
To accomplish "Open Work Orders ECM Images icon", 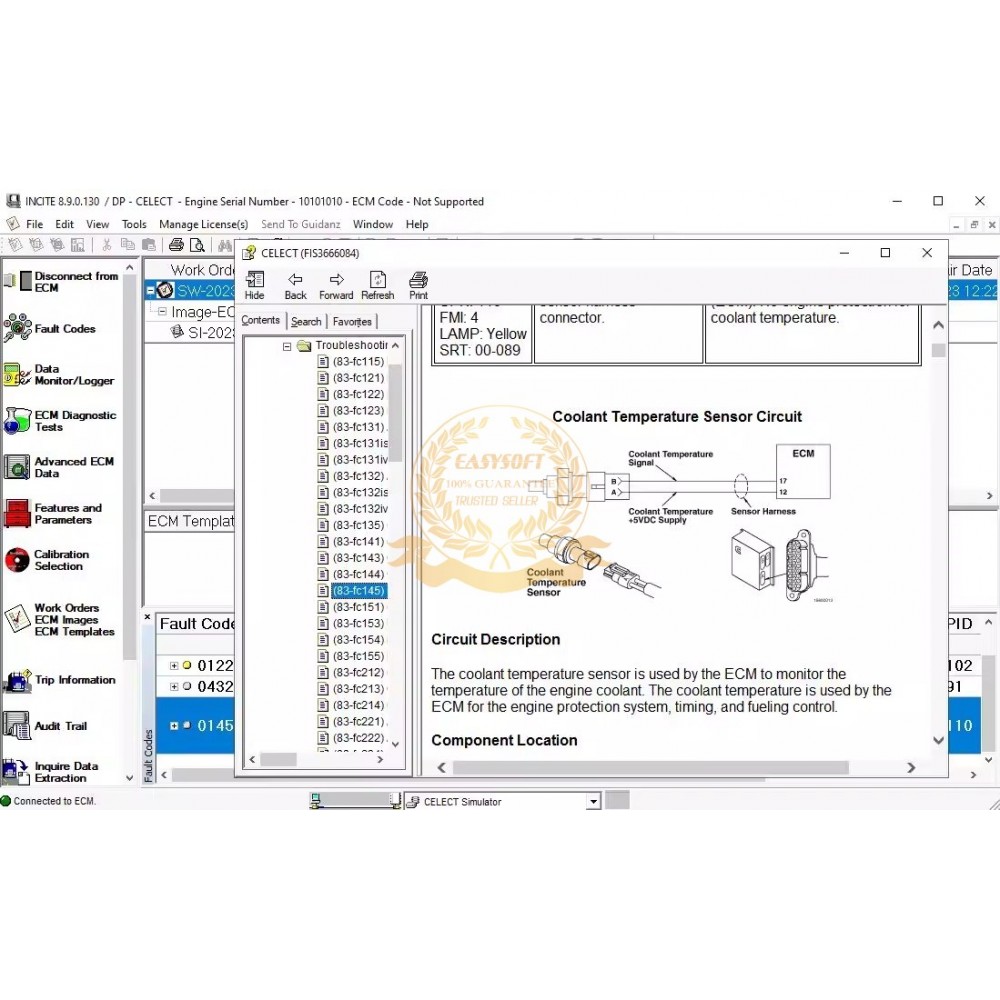I will click(x=17, y=619).
